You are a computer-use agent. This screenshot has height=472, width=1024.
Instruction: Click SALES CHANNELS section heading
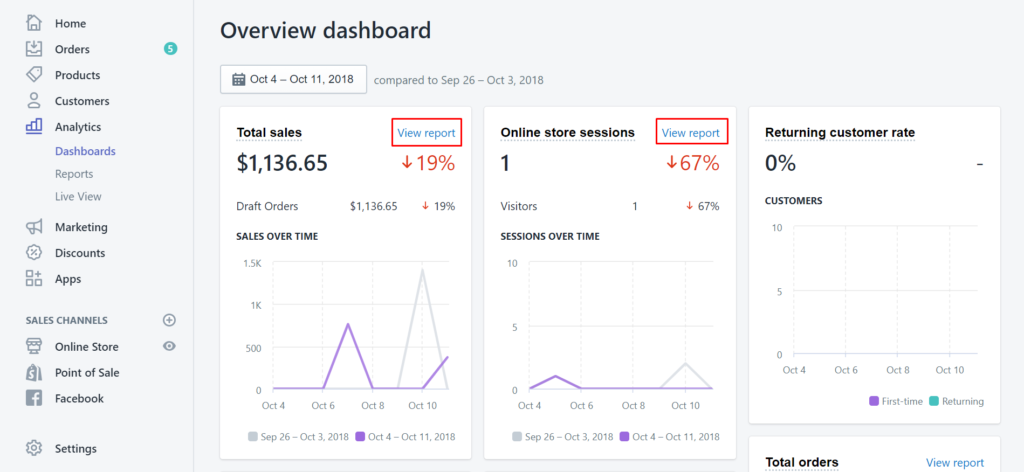click(x=67, y=321)
